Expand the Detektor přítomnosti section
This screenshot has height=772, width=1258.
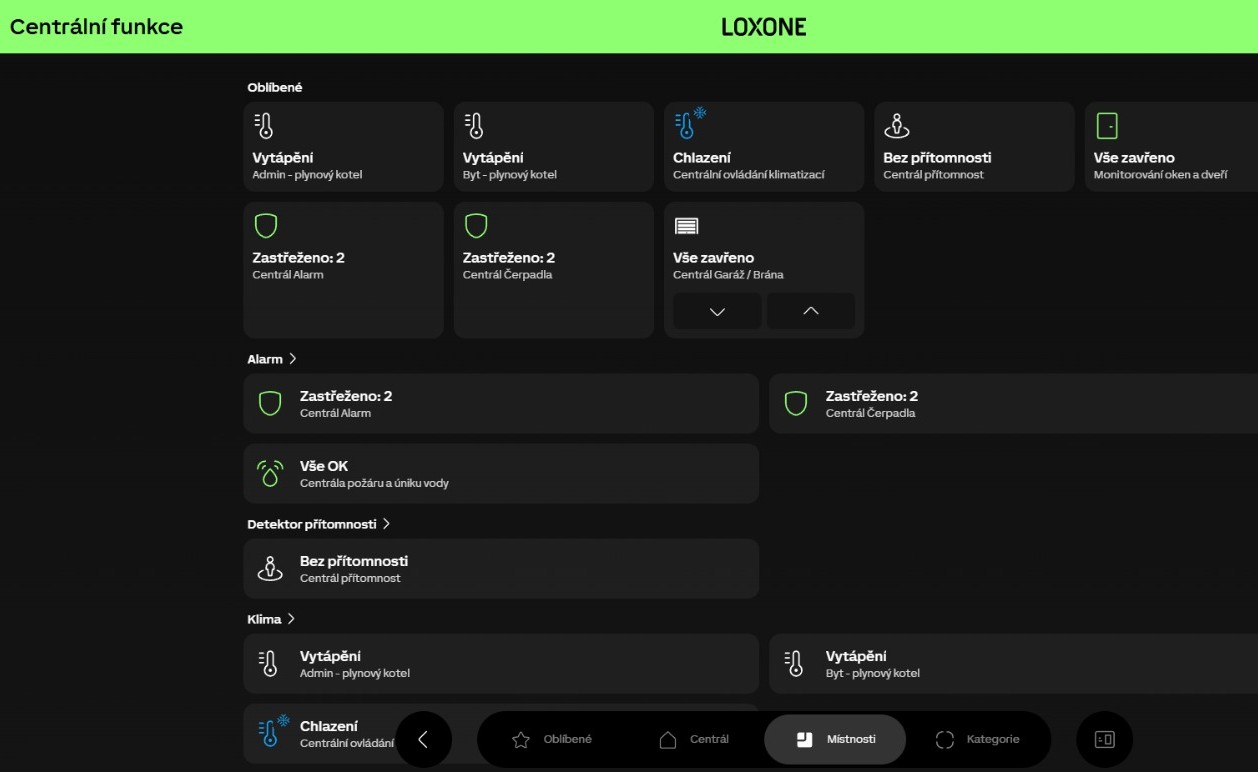click(319, 524)
